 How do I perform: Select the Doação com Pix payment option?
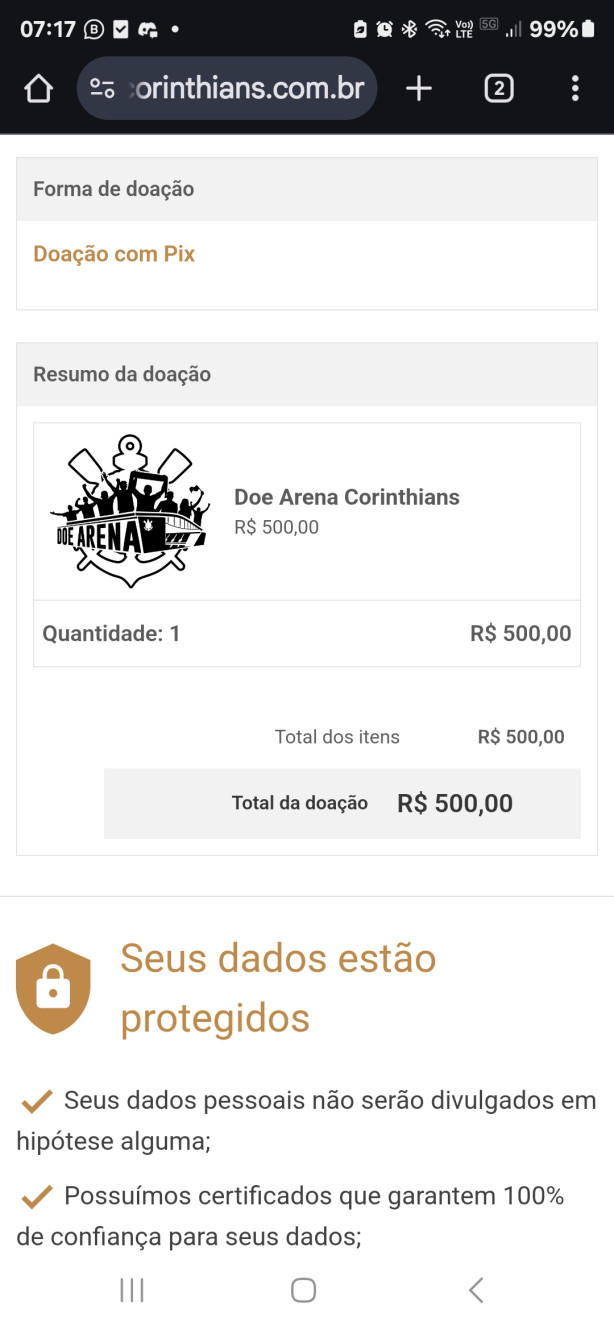(114, 254)
